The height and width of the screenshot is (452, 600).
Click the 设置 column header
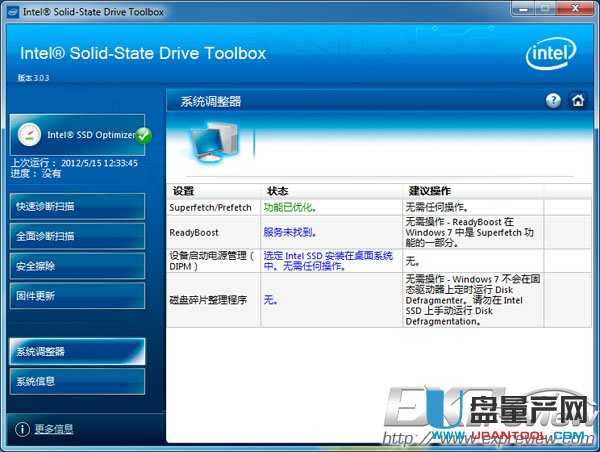coord(183,190)
